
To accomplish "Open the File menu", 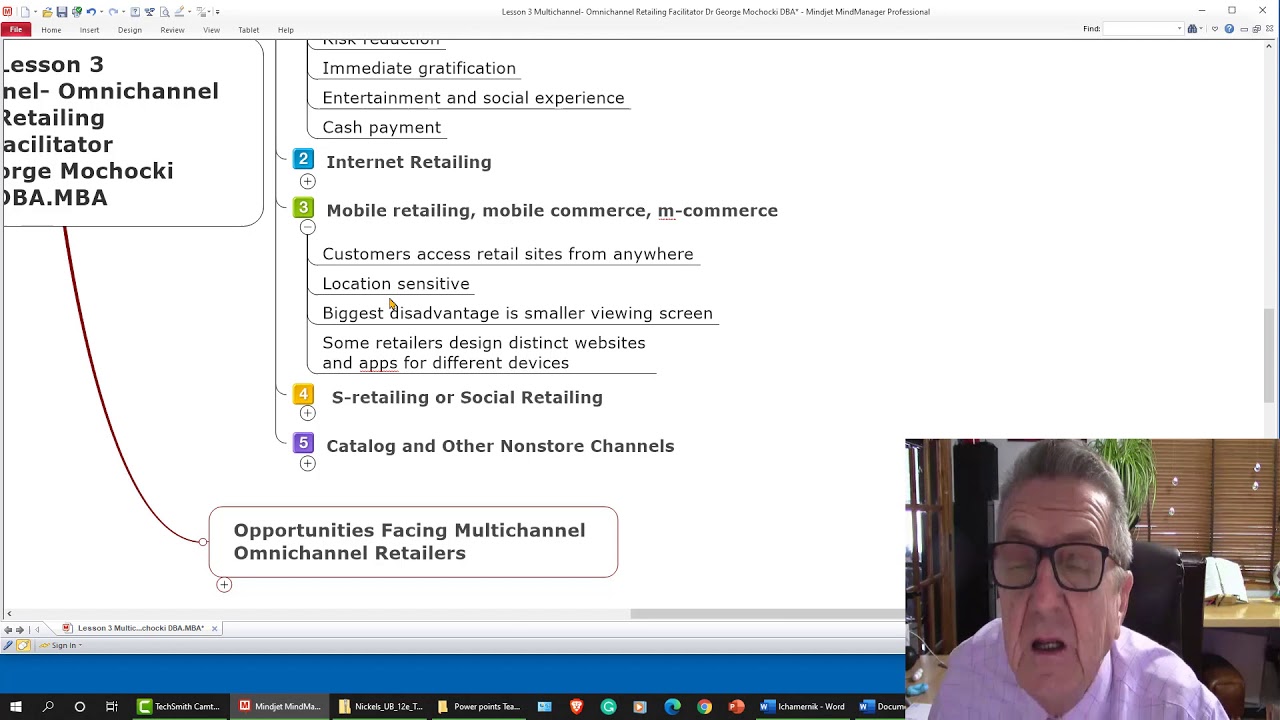I will [16, 30].
